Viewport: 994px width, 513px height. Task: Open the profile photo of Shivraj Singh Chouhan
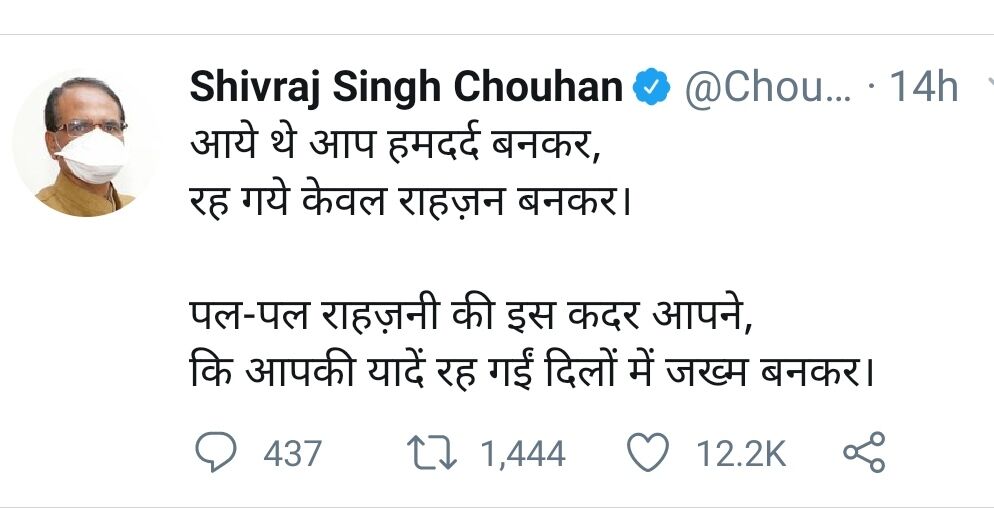[84, 143]
